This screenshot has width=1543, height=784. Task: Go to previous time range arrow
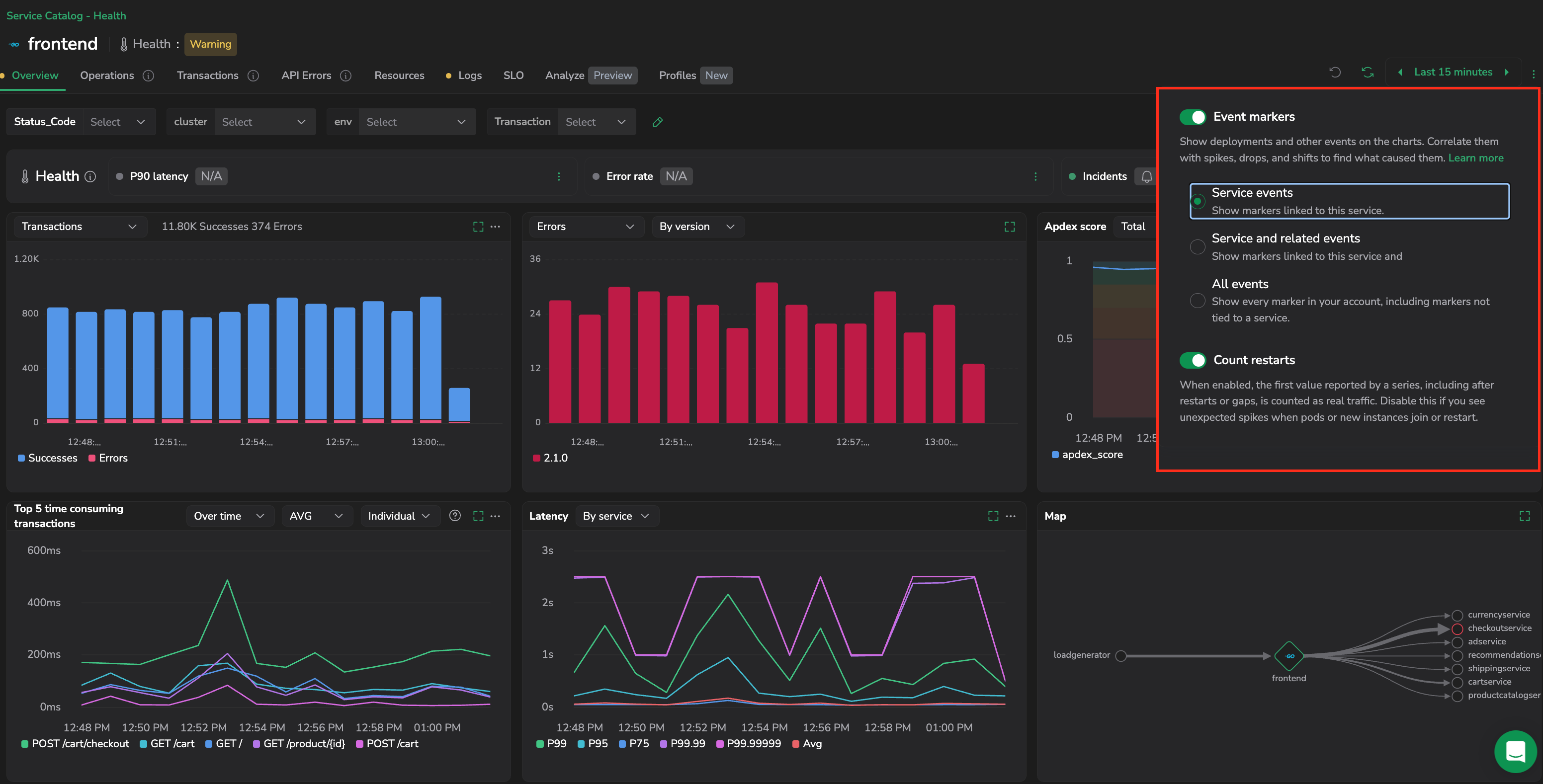(1400, 73)
